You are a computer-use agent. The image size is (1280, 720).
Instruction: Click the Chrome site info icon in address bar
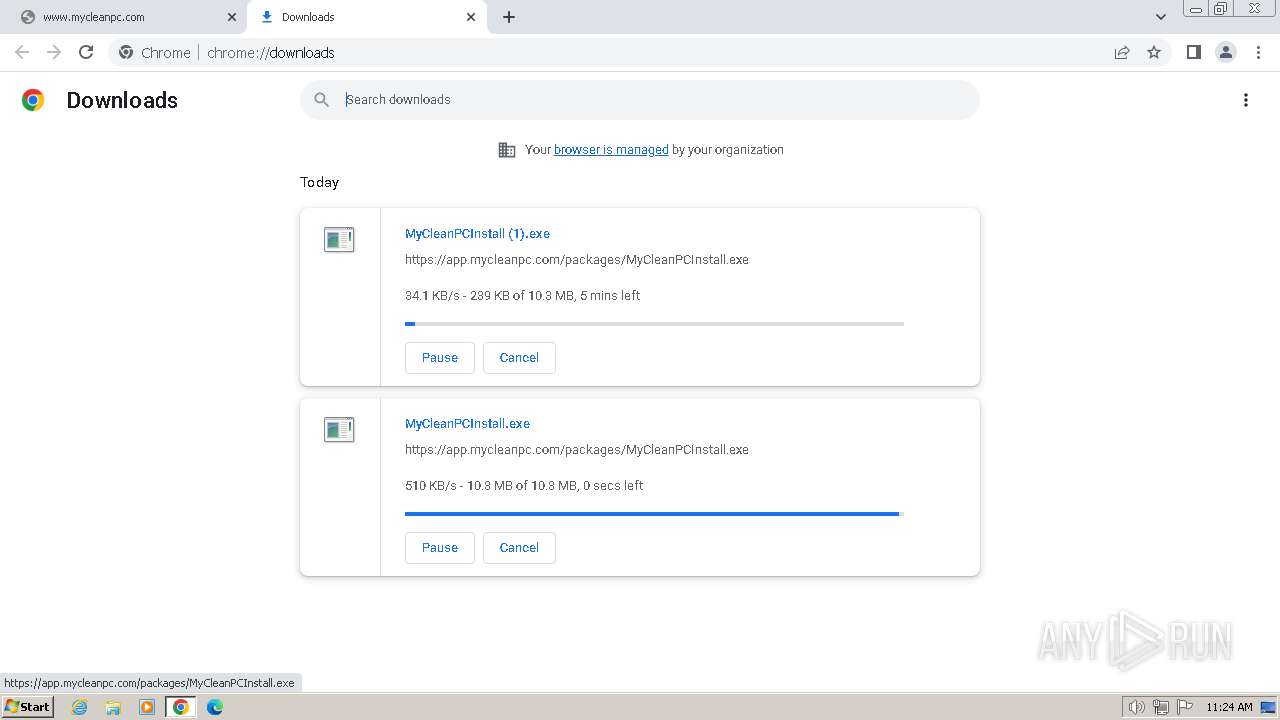pos(126,52)
